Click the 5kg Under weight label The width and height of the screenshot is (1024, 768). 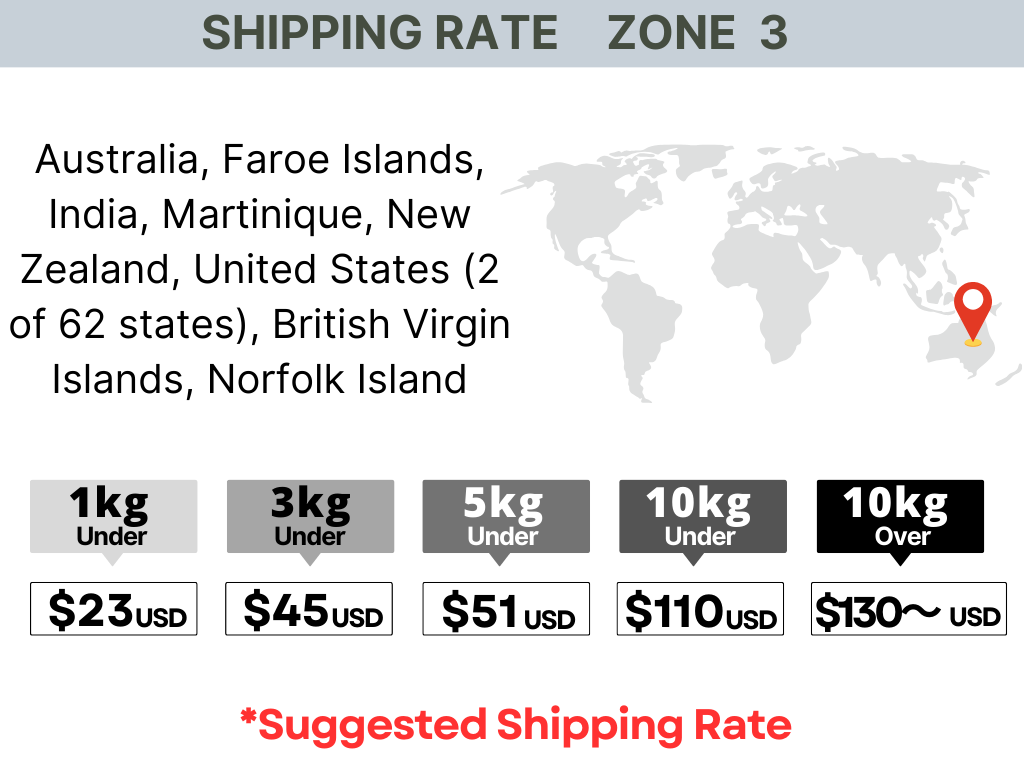tap(505, 516)
